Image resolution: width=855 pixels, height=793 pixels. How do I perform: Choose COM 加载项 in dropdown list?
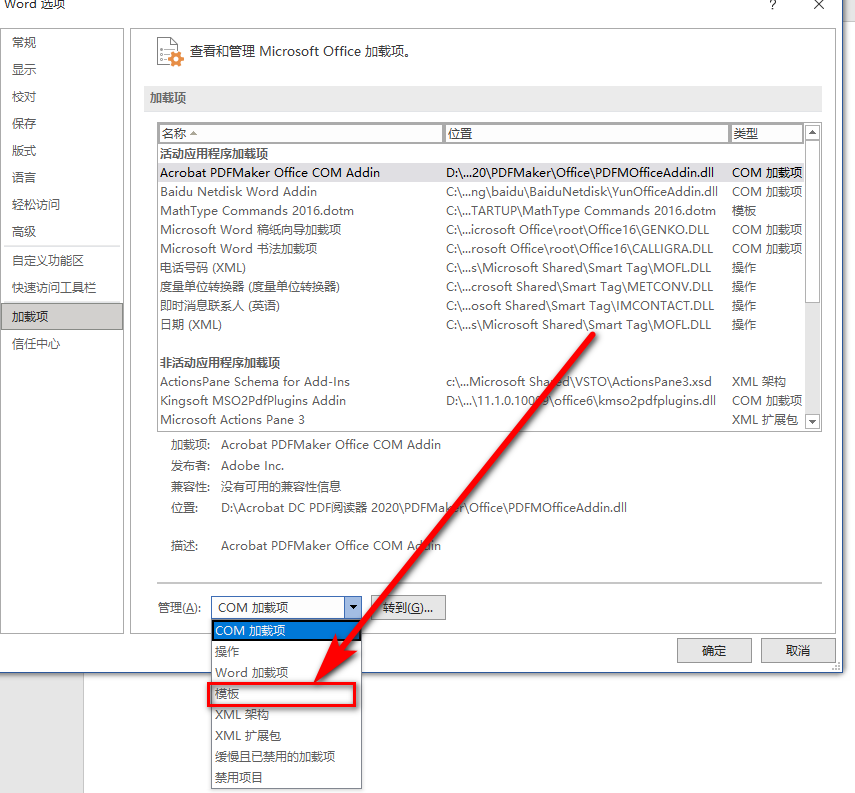coord(286,630)
